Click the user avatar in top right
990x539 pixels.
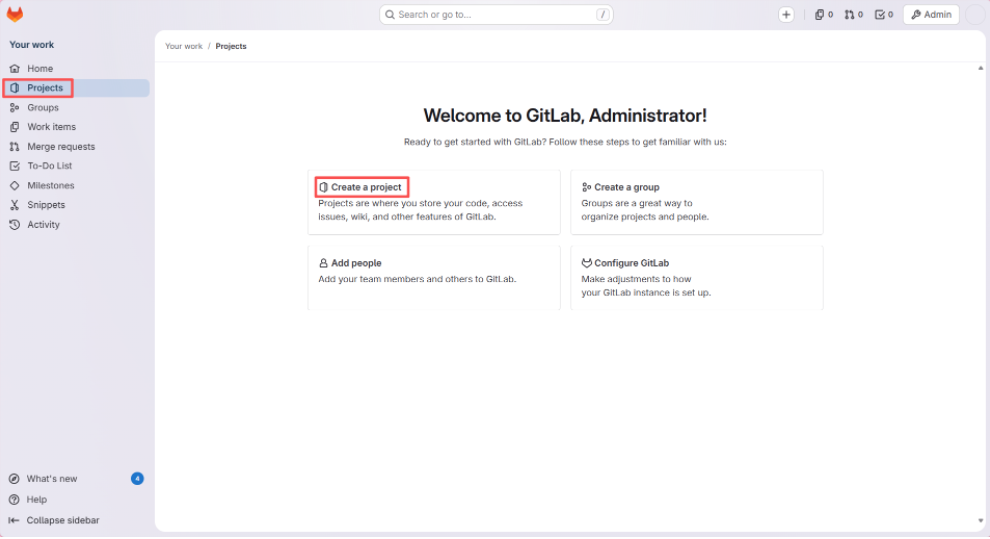[x=975, y=15]
